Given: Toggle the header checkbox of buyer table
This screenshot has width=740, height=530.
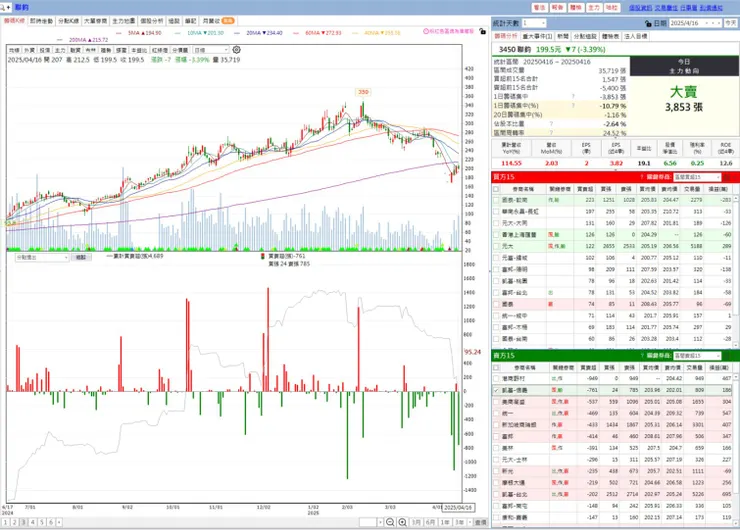Looking at the screenshot, I should point(496,189).
